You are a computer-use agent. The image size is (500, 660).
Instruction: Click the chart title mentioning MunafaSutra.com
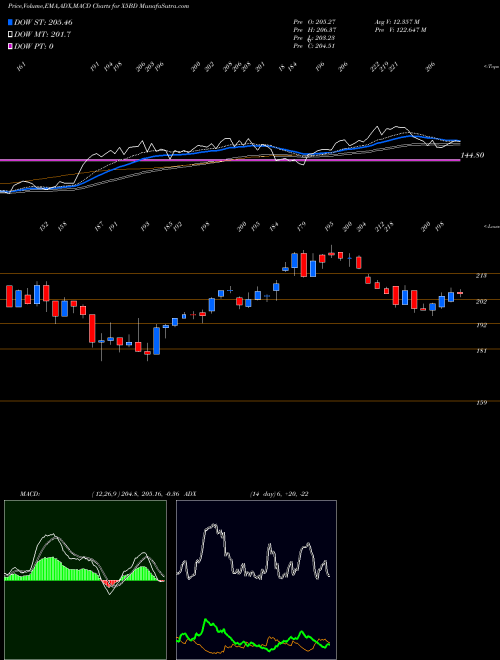(98, 6)
